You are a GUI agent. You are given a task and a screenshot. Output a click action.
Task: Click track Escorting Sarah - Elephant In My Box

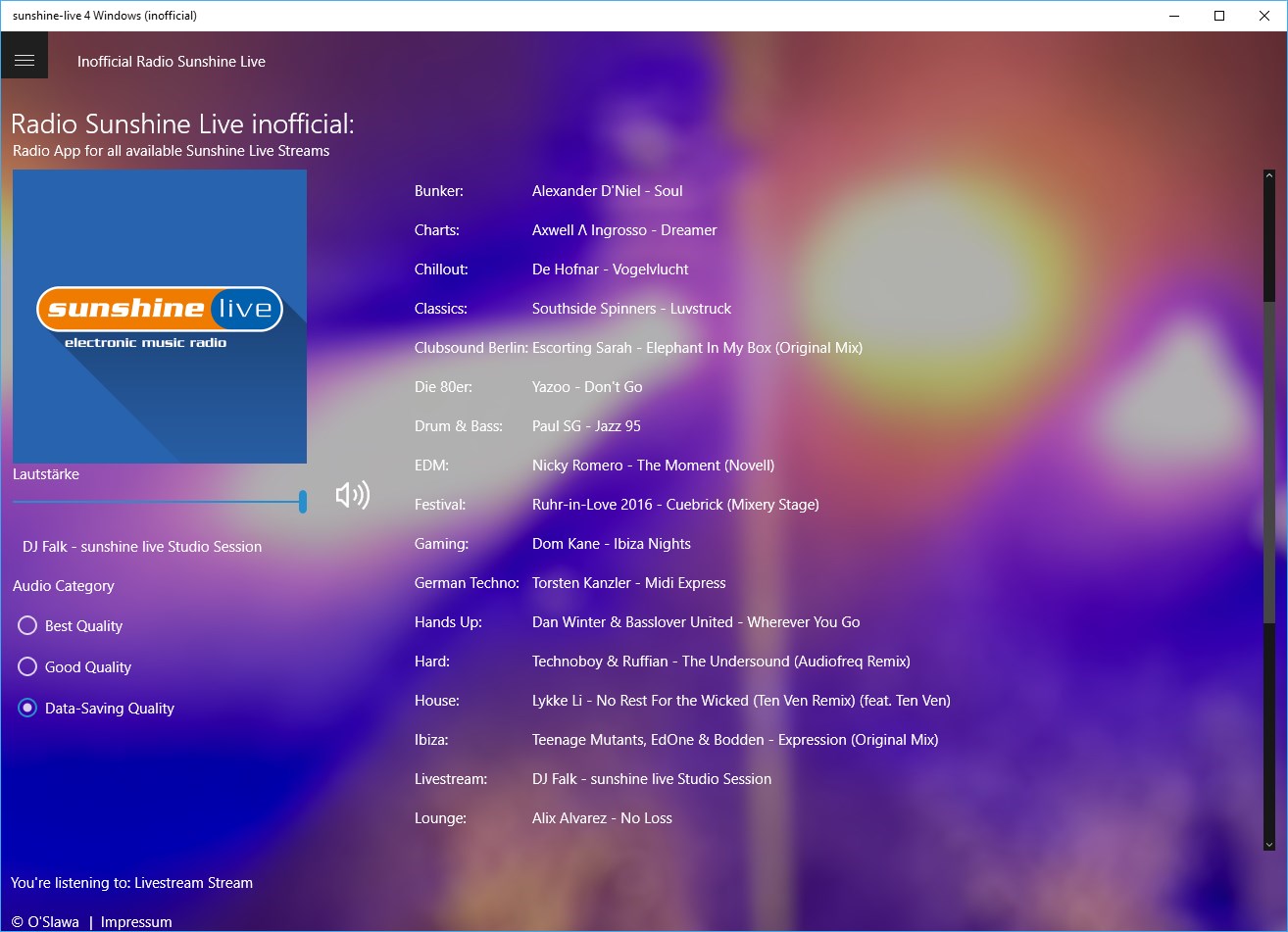[698, 348]
